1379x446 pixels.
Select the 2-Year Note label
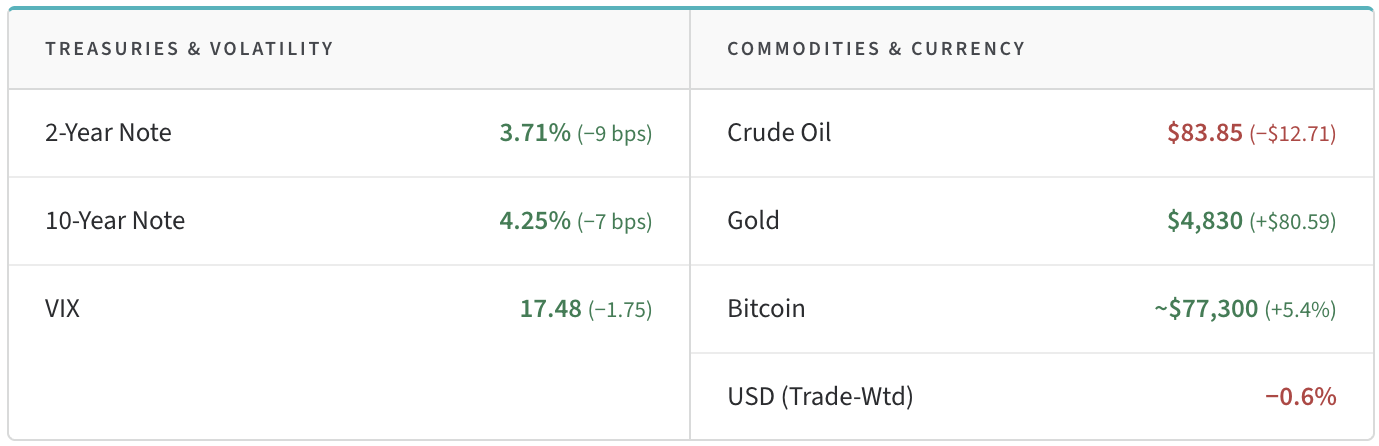108,133
